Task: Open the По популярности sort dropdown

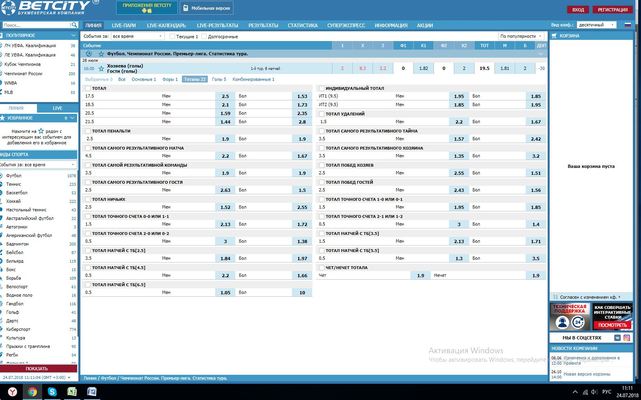Action: point(521,36)
